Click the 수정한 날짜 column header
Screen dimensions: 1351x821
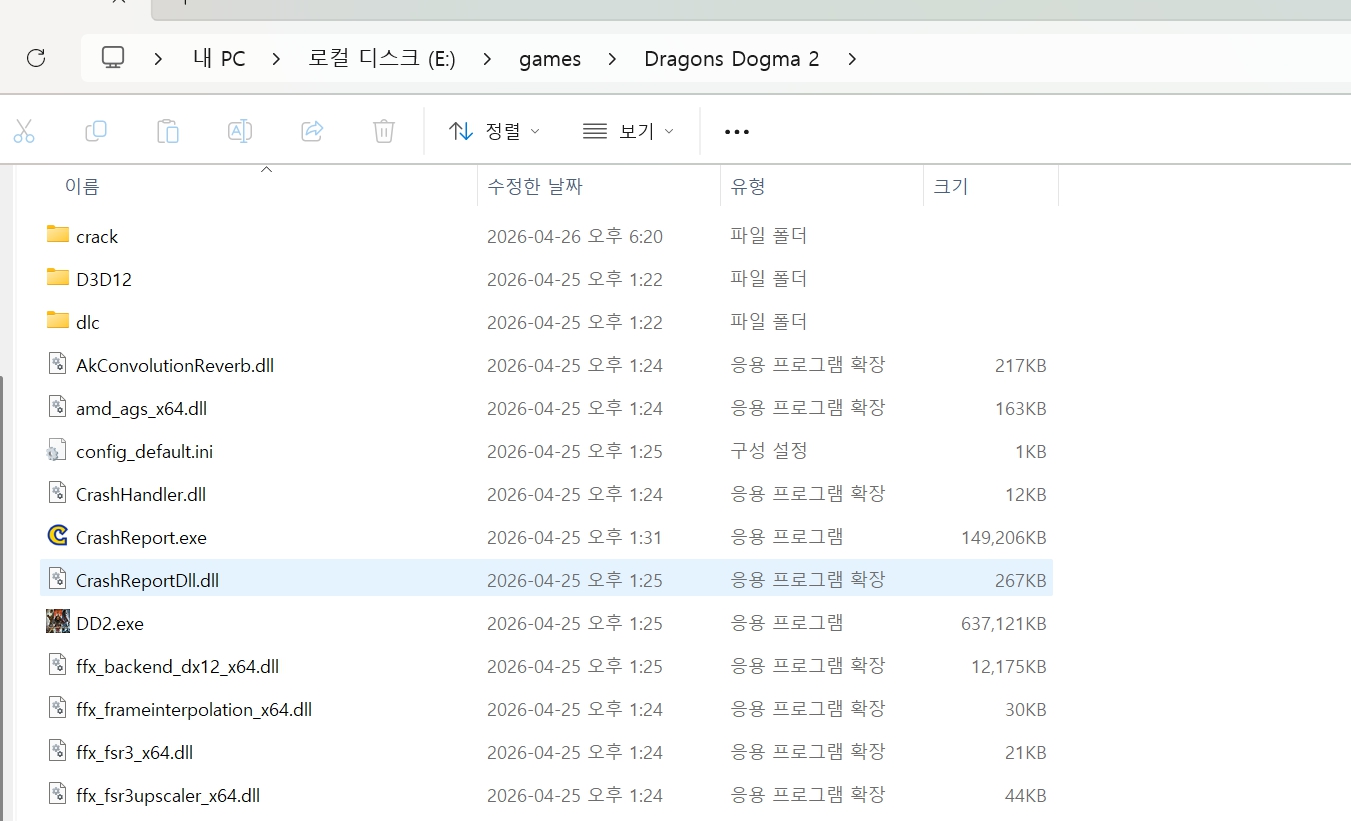tap(535, 186)
